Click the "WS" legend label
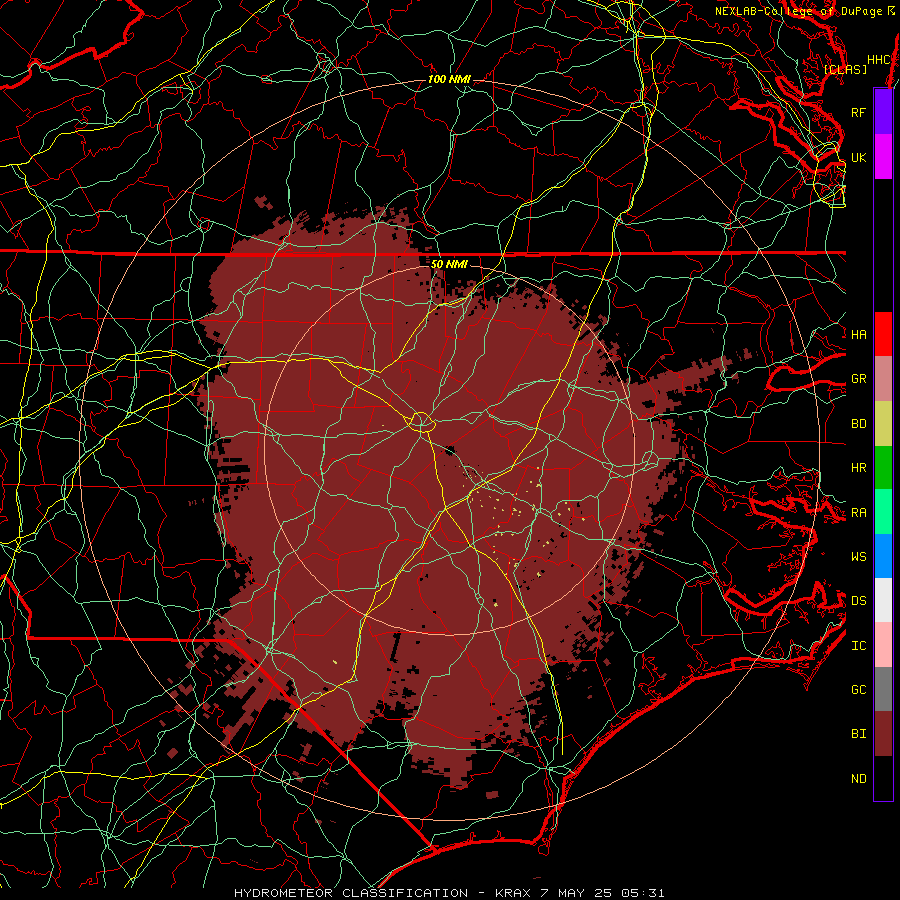 pyautogui.click(x=859, y=556)
